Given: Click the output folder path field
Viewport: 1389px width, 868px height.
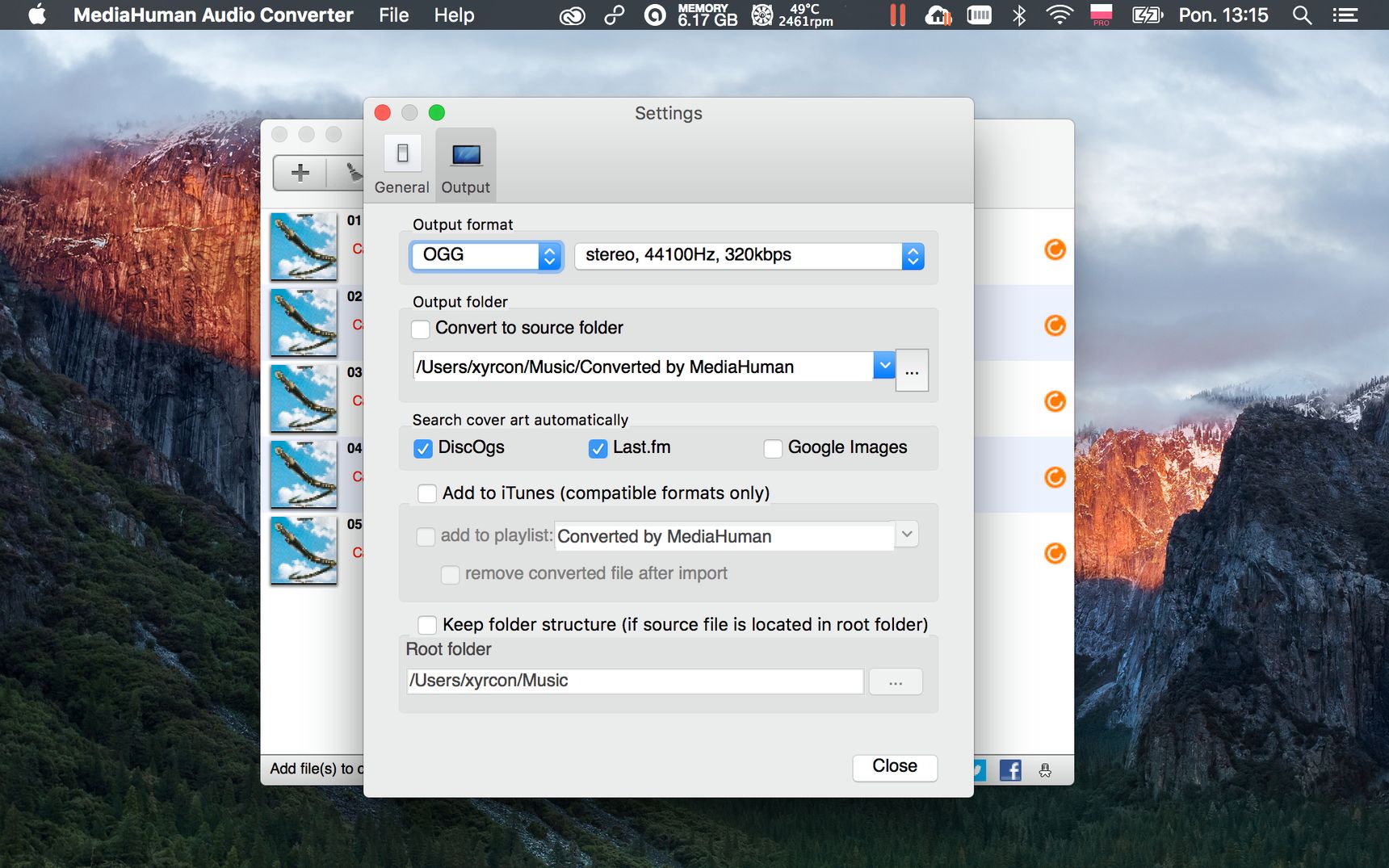Looking at the screenshot, I should [x=644, y=367].
